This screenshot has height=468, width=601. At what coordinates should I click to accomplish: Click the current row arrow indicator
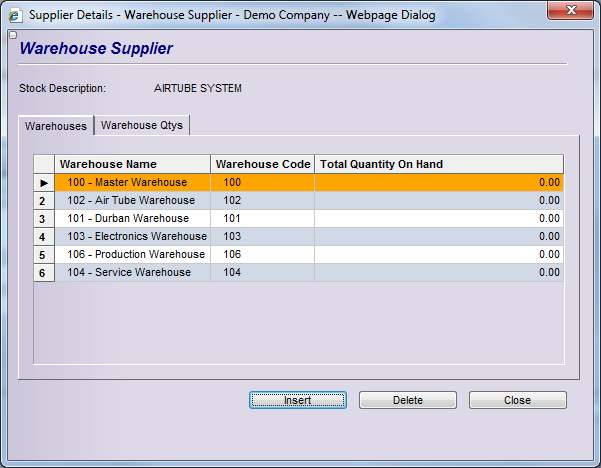(x=44, y=183)
